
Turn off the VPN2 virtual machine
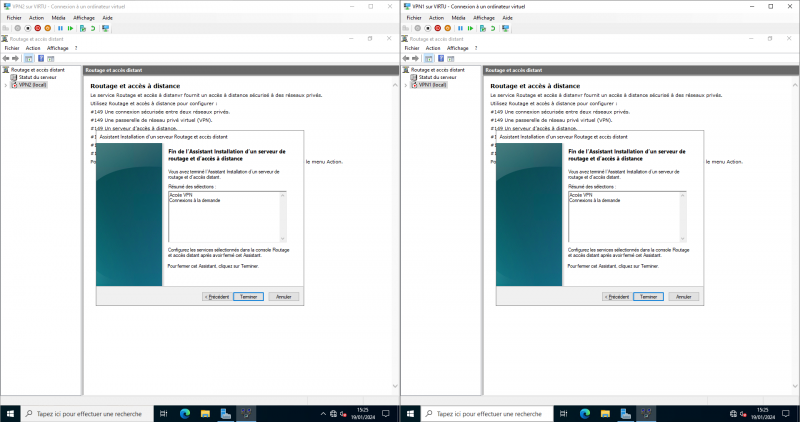(x=28, y=29)
